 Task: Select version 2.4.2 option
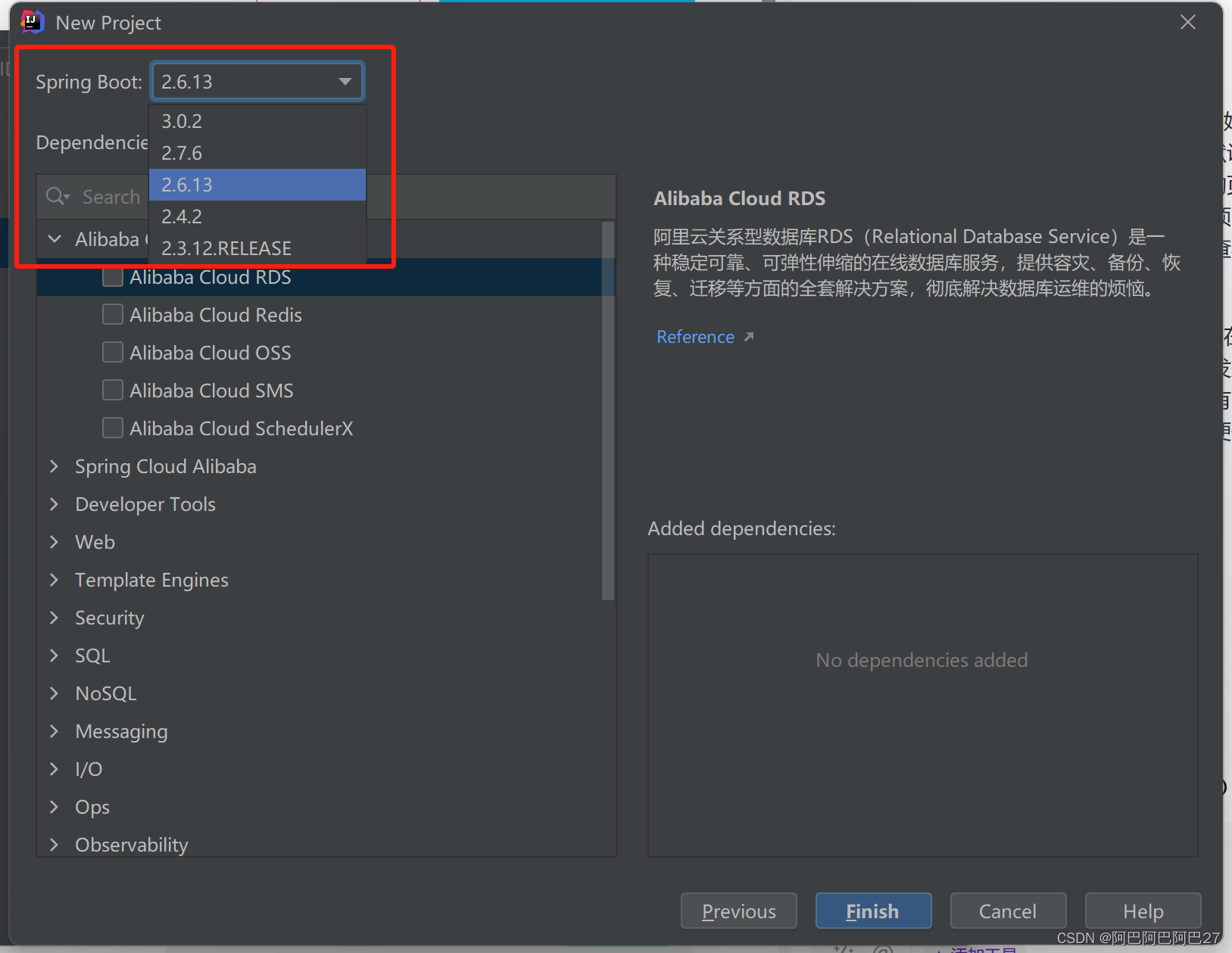[257, 216]
